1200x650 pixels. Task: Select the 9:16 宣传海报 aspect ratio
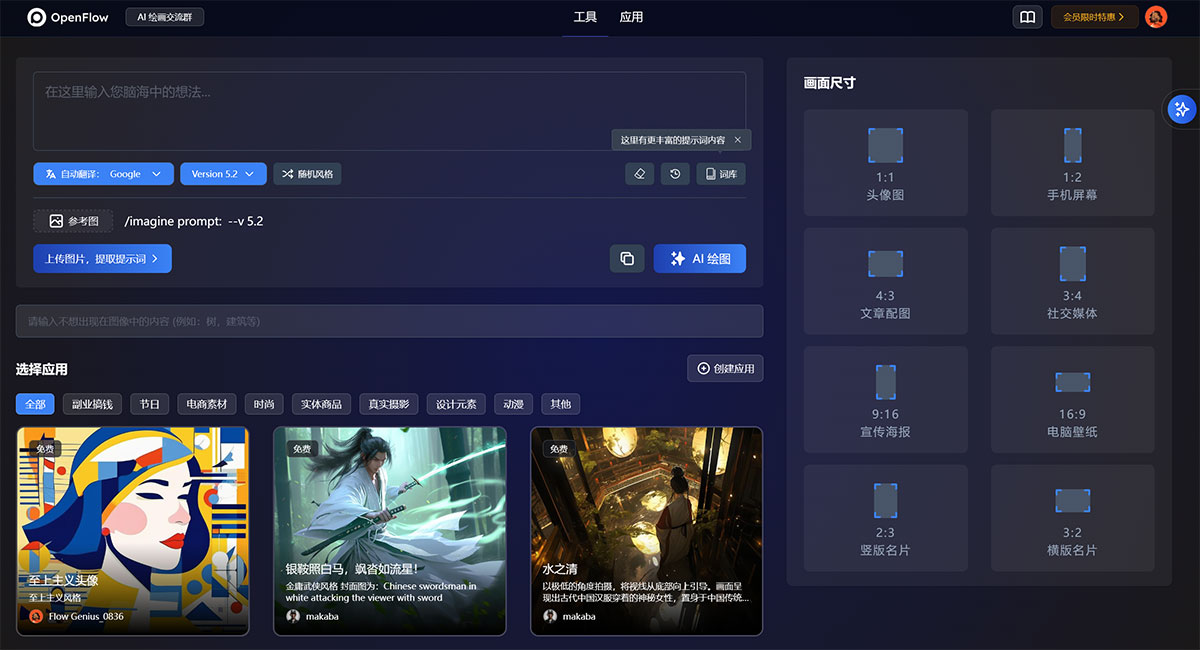click(885, 399)
